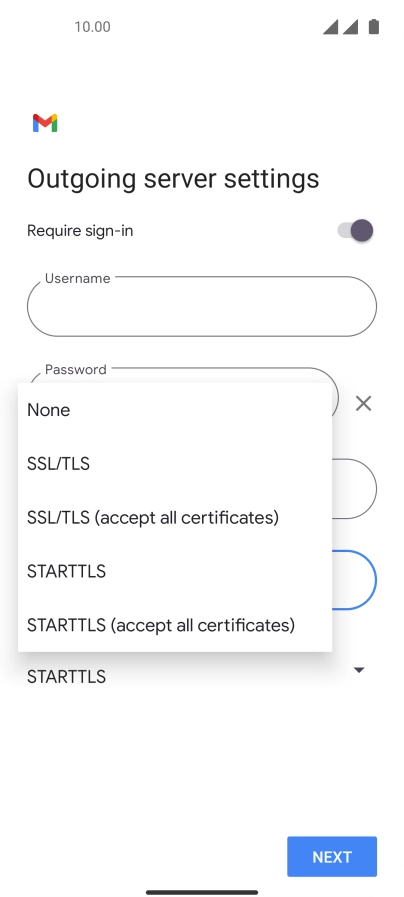Click the Gmail logo icon
Screen dimensions: 404x897
click(45, 123)
